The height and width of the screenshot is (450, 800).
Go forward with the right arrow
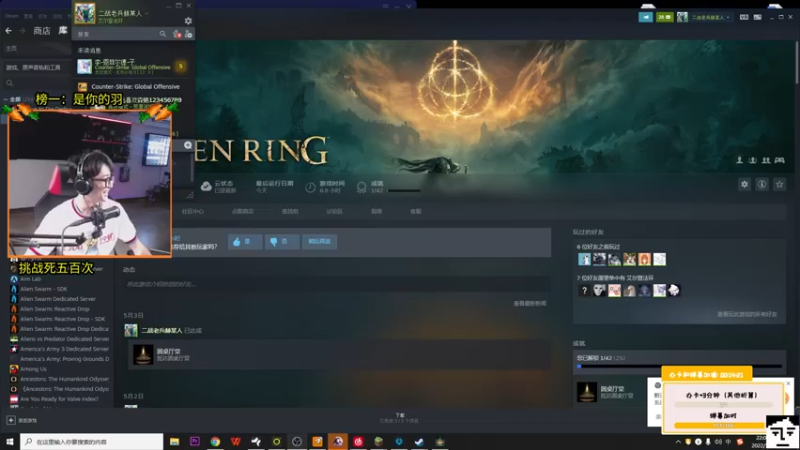(x=22, y=31)
